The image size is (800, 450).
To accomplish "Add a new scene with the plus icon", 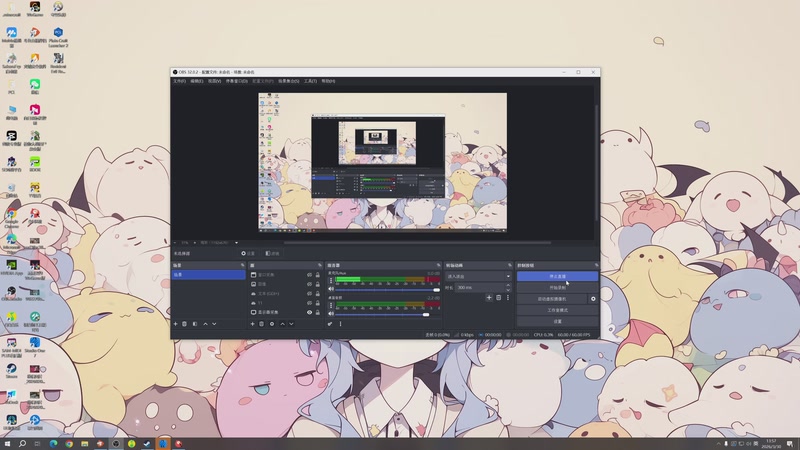I will click(176, 324).
